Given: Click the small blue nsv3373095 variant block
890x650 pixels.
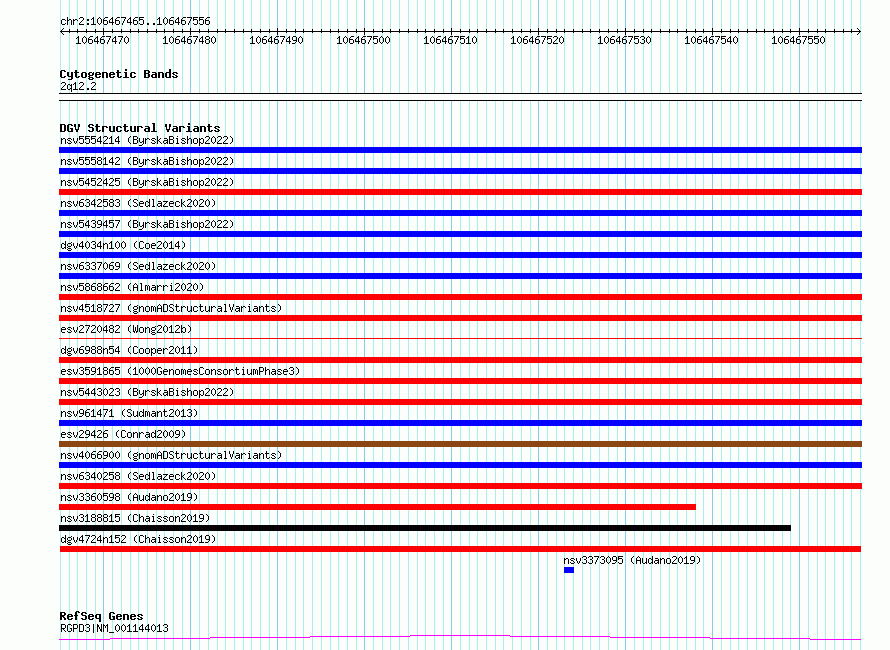Looking at the screenshot, I should [x=569, y=570].
